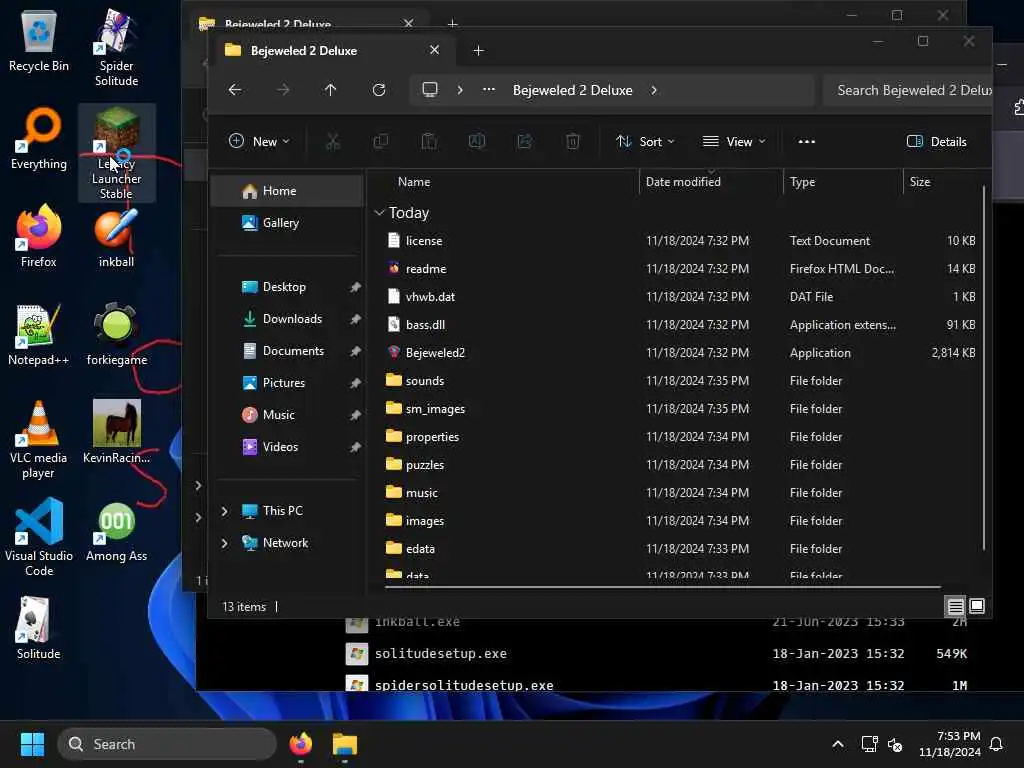This screenshot has height=768, width=1024.
Task: Select KevinRacing desktop icon
Action: click(x=116, y=432)
